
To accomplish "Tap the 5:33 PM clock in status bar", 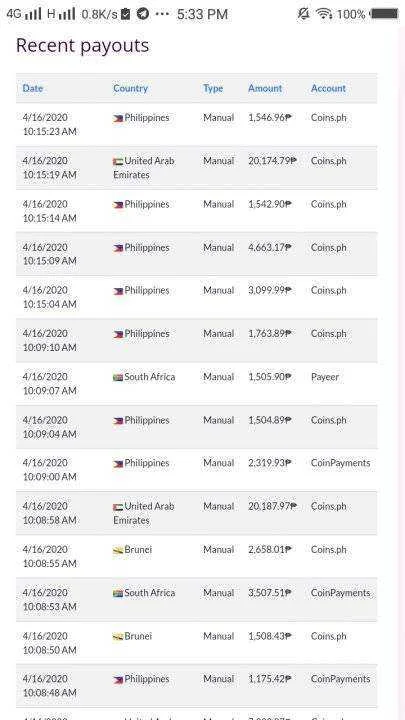I will tap(202, 14).
